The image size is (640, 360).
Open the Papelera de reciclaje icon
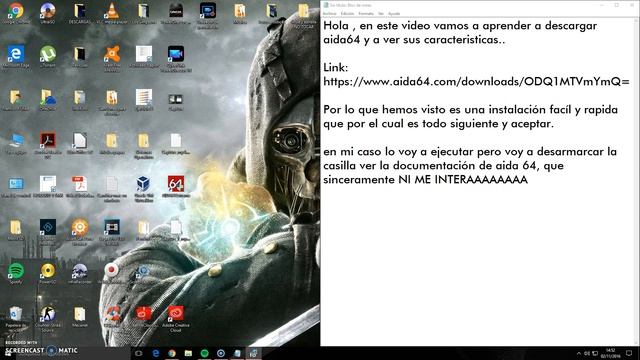click(x=16, y=318)
